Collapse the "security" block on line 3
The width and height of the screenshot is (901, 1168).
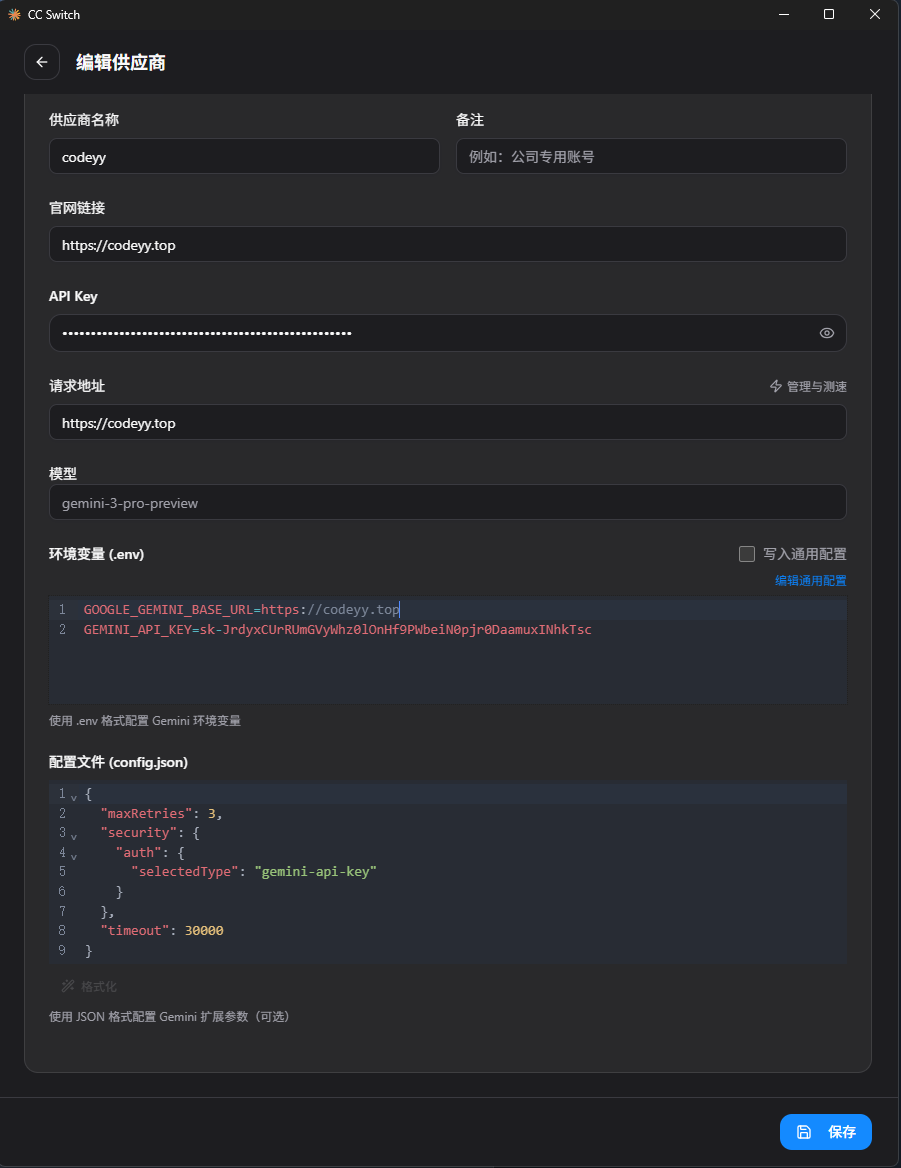coord(74,836)
